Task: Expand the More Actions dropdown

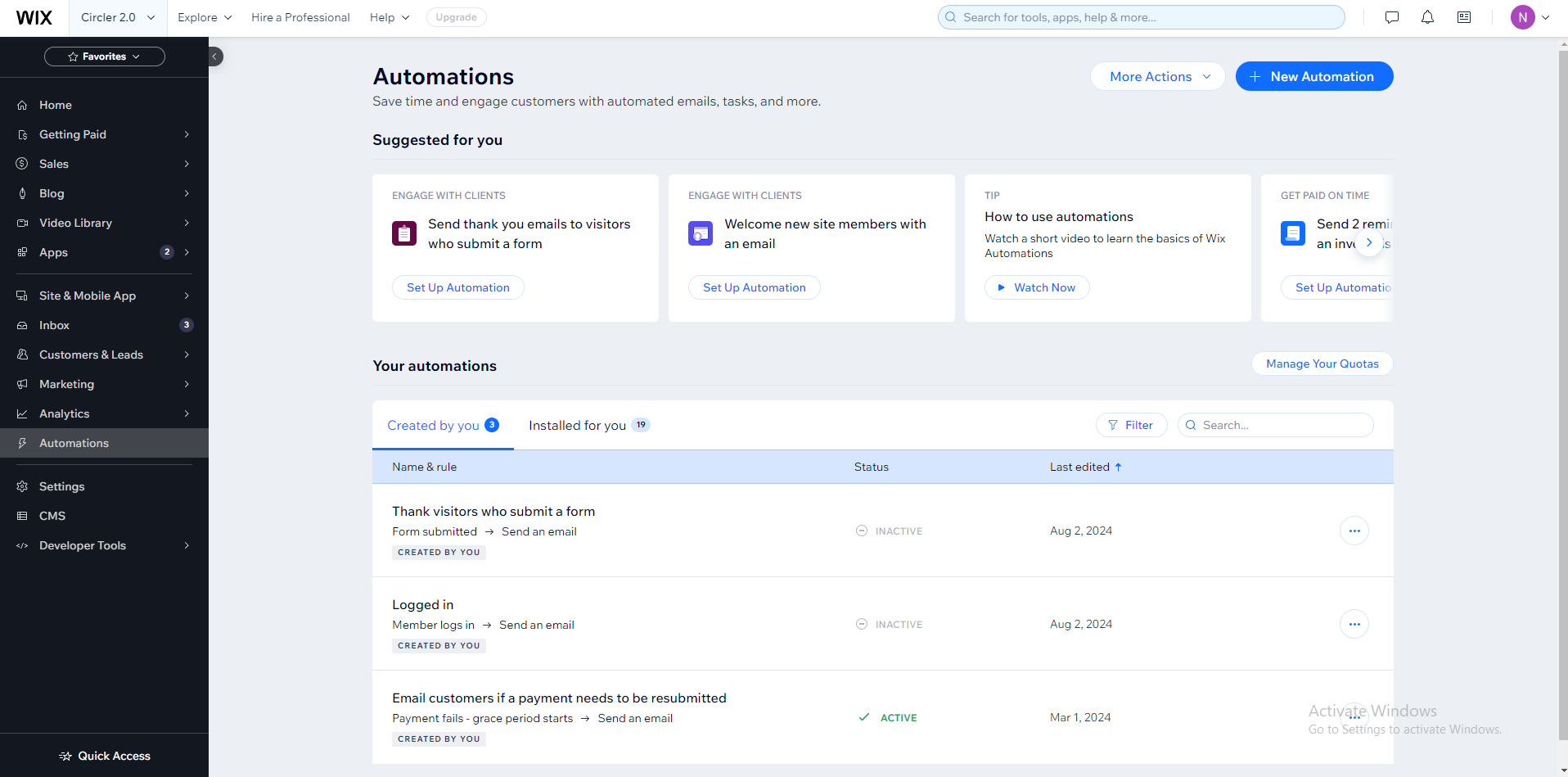Action: coord(1158,76)
